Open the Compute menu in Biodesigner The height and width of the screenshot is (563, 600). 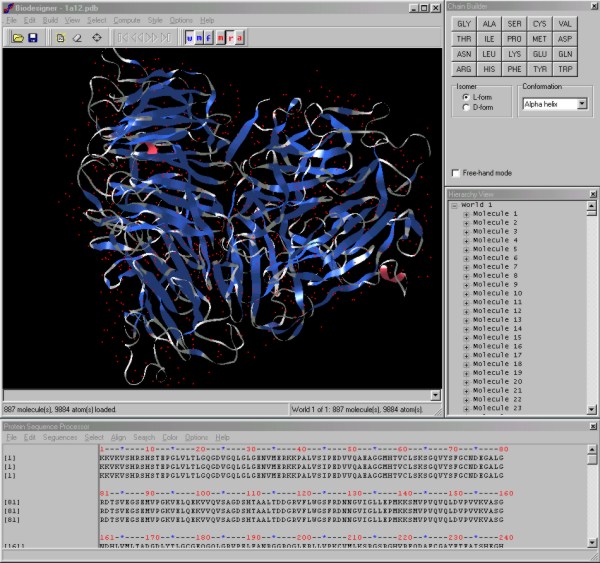point(127,20)
